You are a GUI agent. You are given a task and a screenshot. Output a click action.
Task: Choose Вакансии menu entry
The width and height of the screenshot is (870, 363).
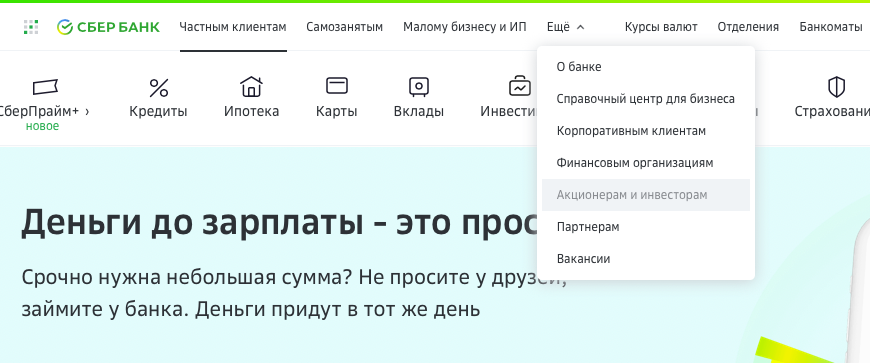[646, 259]
